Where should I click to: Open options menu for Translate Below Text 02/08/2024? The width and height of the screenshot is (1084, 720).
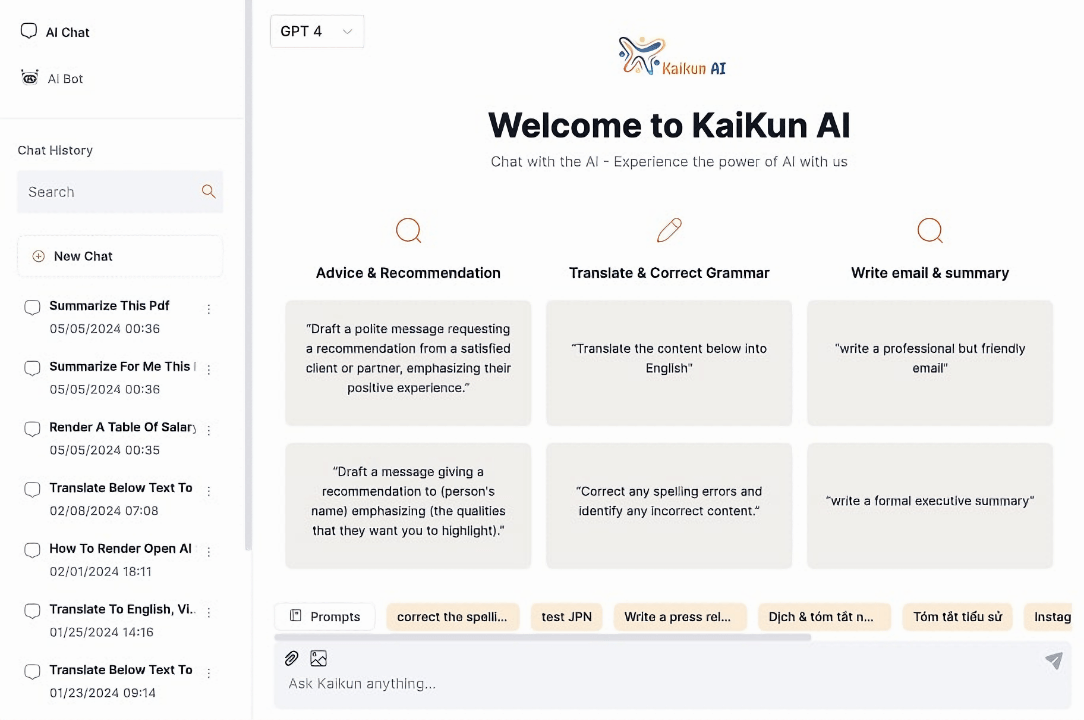[208, 491]
